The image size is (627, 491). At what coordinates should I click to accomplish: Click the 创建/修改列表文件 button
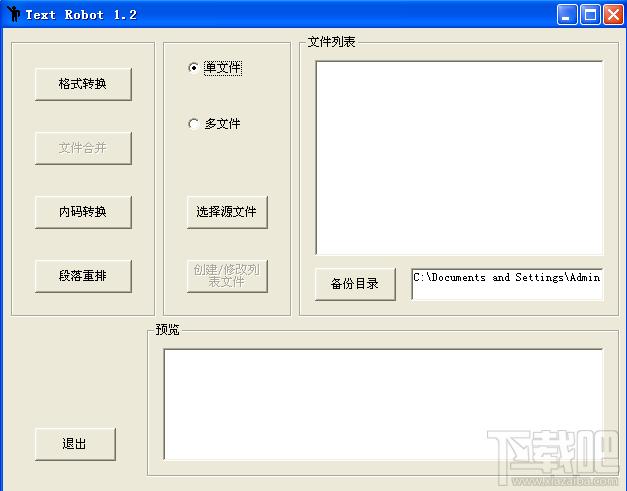(227, 276)
